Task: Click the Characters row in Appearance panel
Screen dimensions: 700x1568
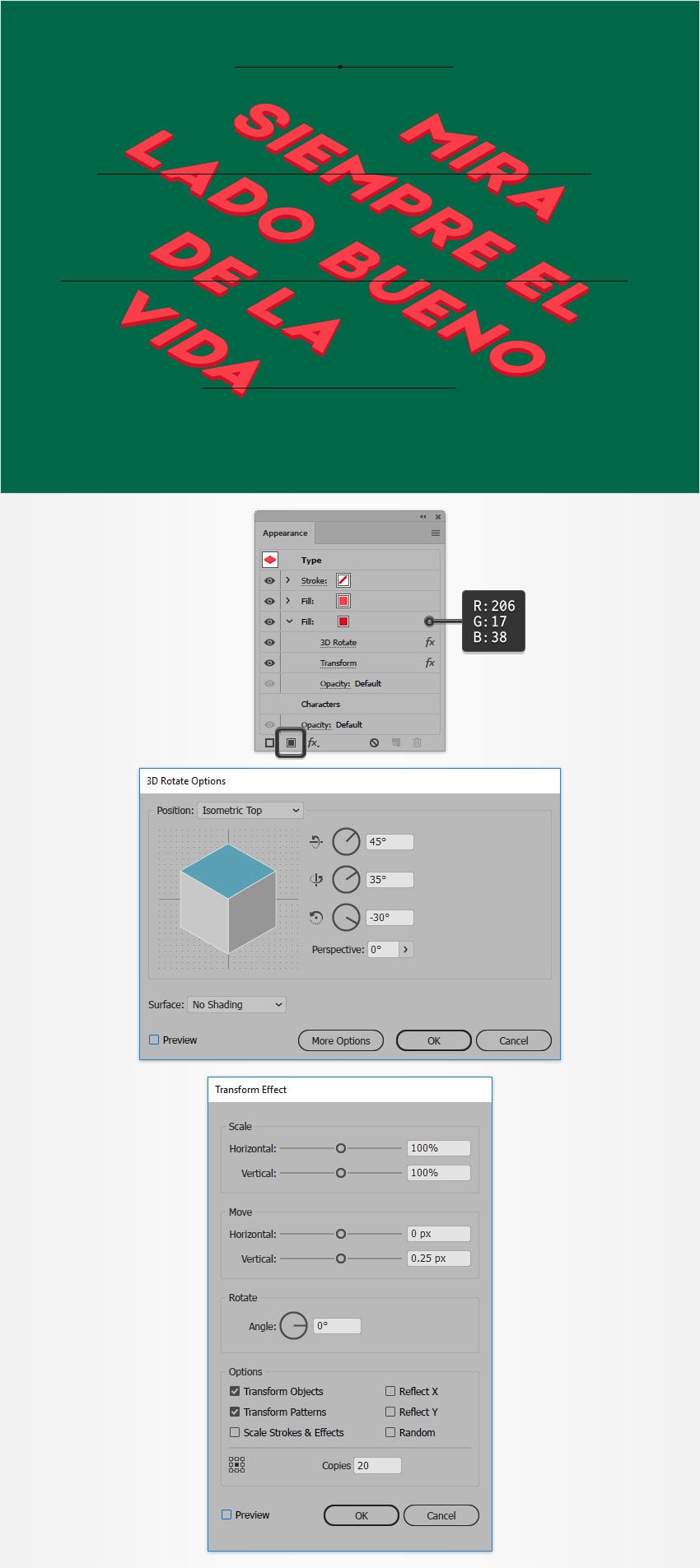Action: (350, 704)
